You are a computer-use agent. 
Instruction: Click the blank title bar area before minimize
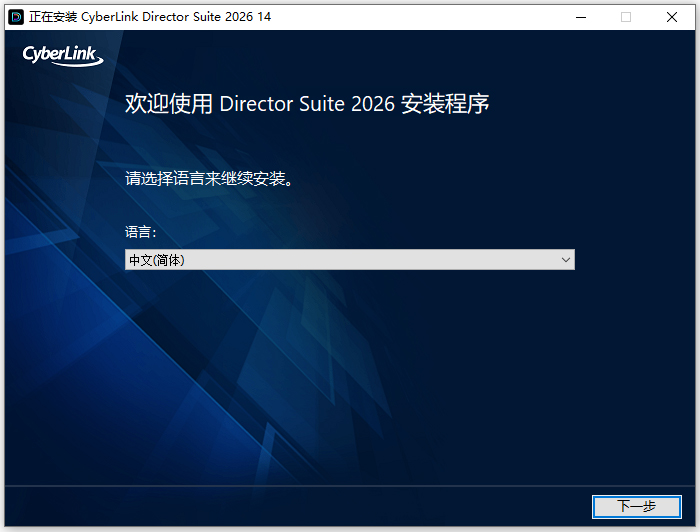(420, 16)
